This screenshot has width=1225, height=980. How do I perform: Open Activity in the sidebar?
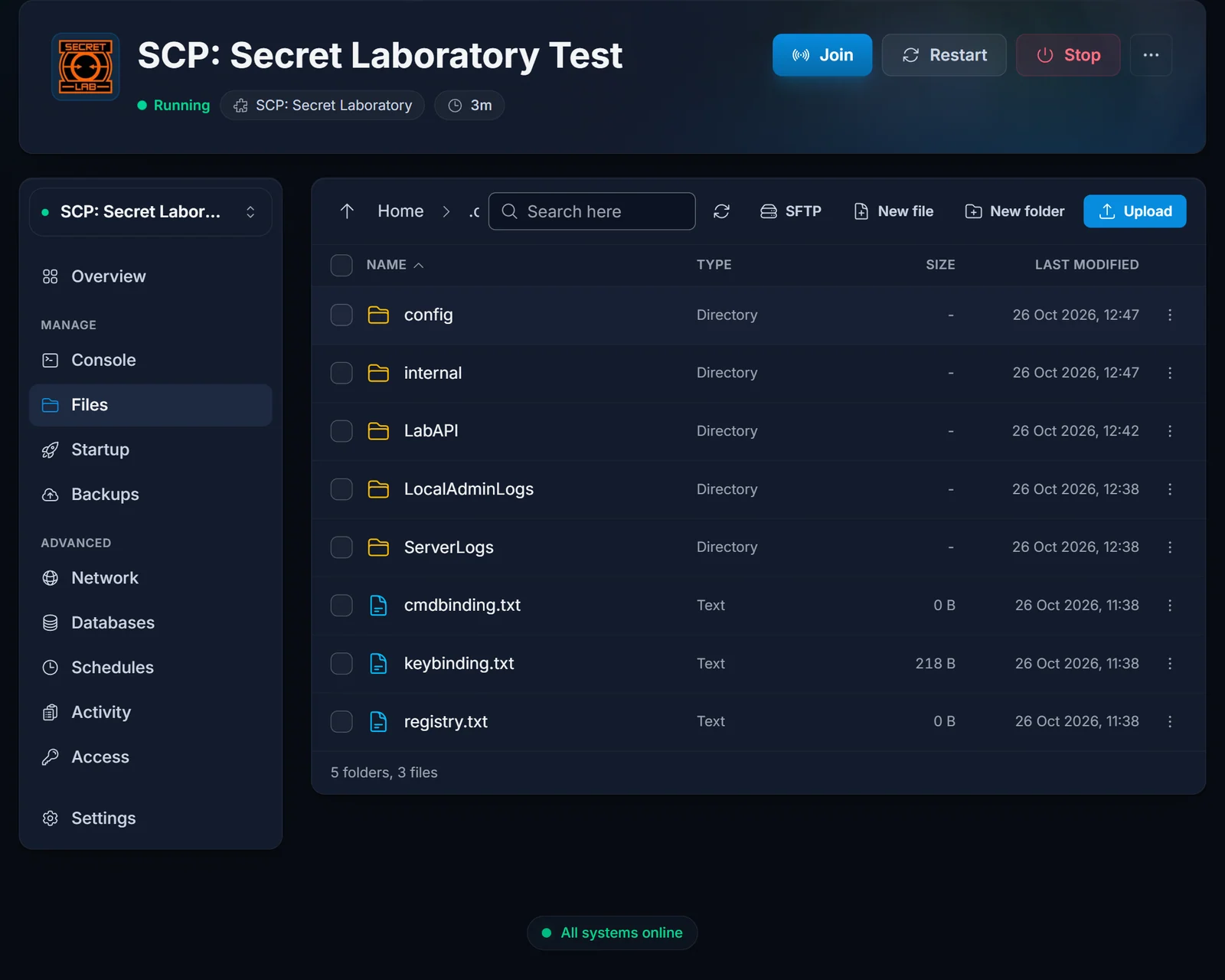point(151,712)
